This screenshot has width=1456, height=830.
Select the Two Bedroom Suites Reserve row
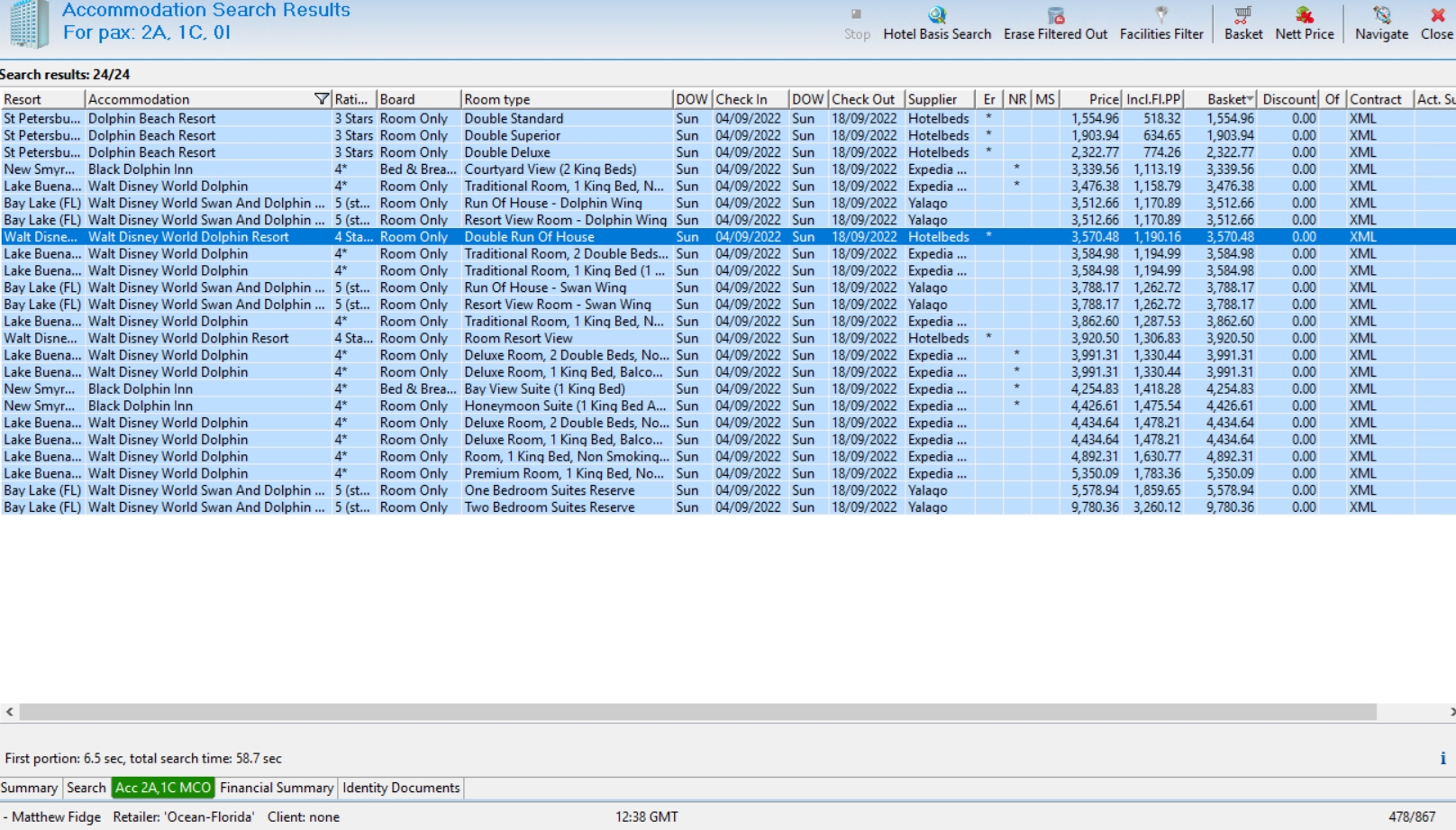[728, 507]
